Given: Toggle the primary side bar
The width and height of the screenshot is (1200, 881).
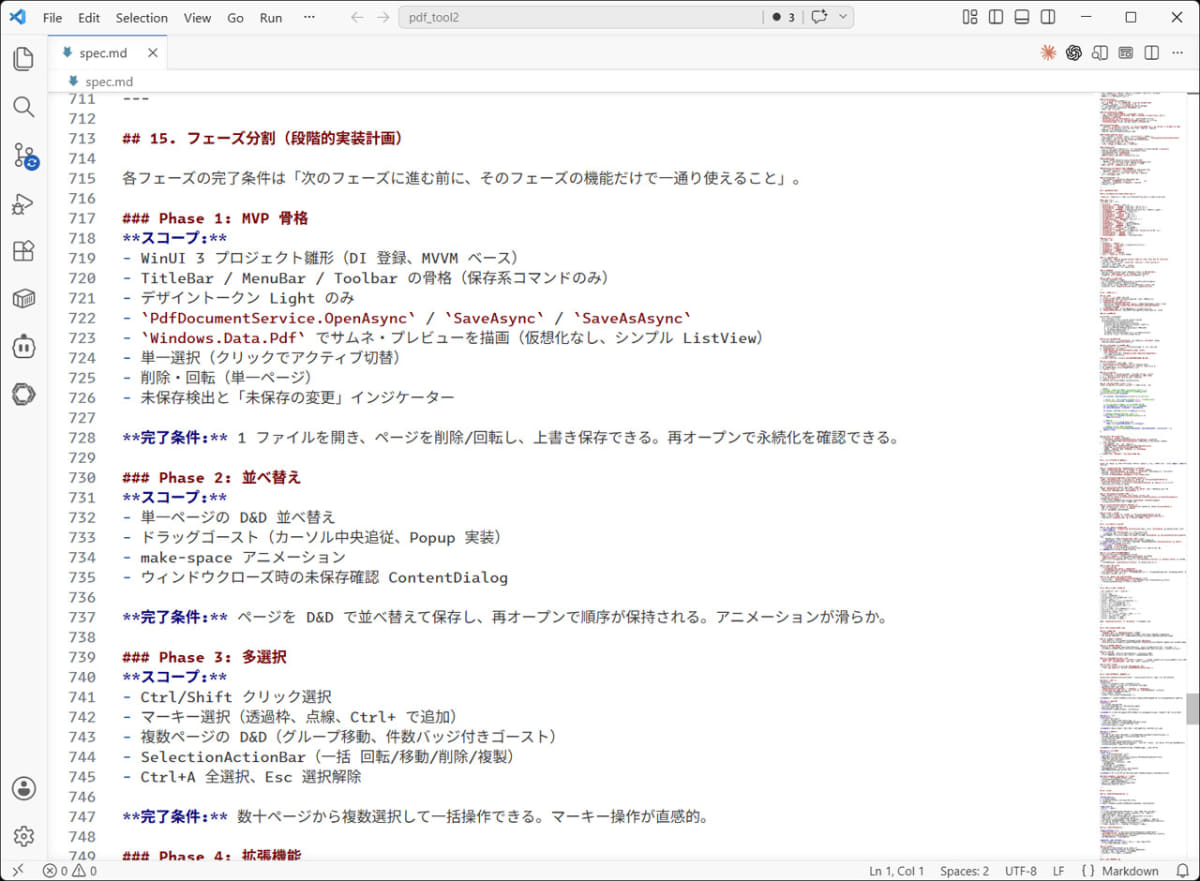Looking at the screenshot, I should 996,17.
